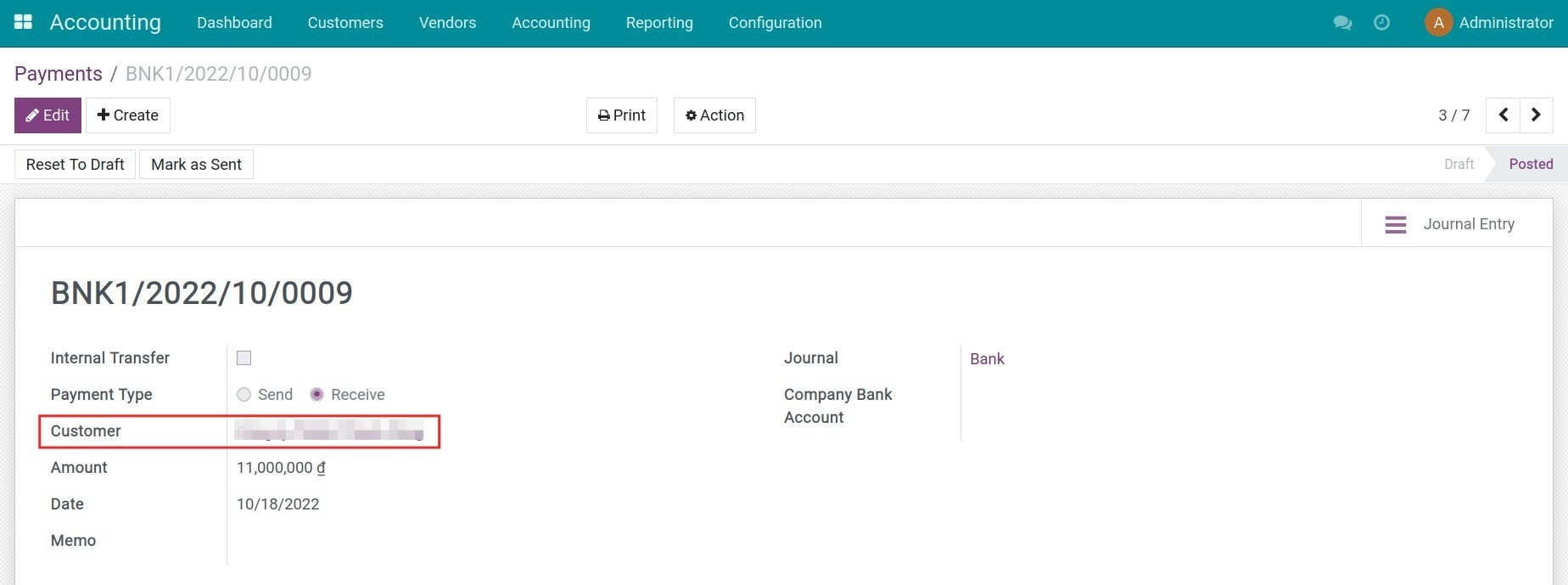Click the Administrator avatar icon
Screen dimensions: 1568x585
coord(1438,23)
